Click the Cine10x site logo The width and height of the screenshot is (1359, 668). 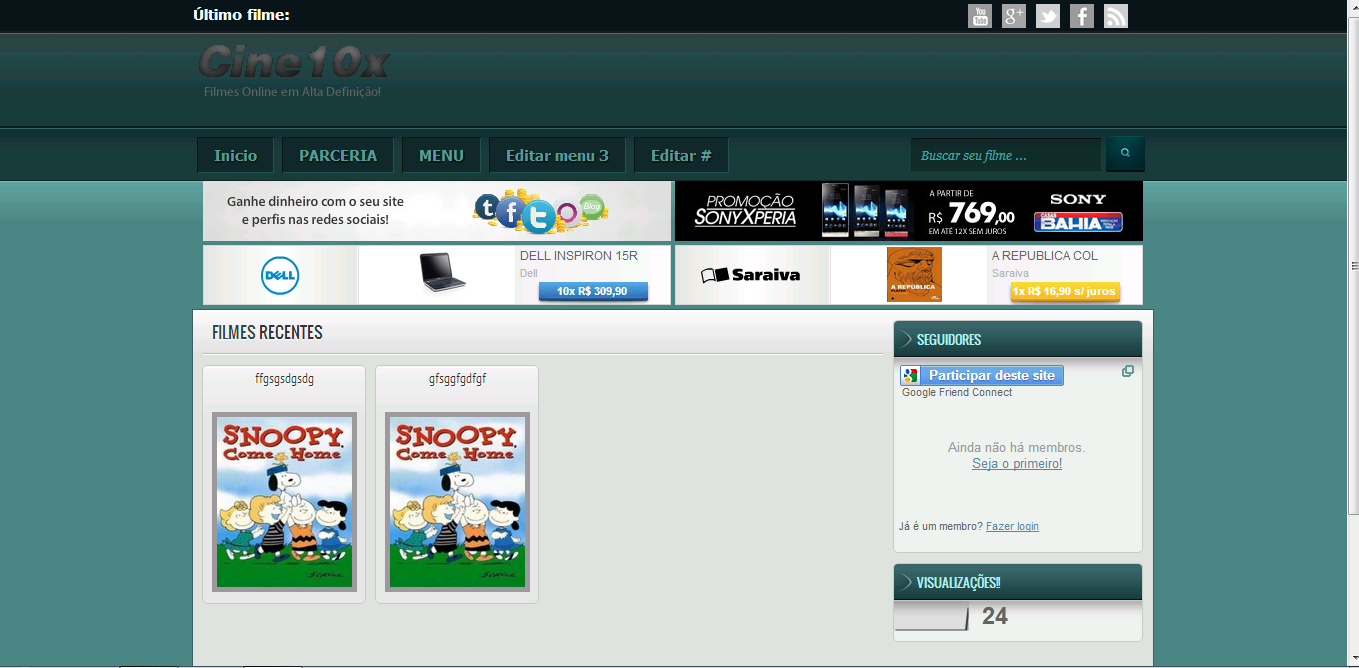click(293, 62)
